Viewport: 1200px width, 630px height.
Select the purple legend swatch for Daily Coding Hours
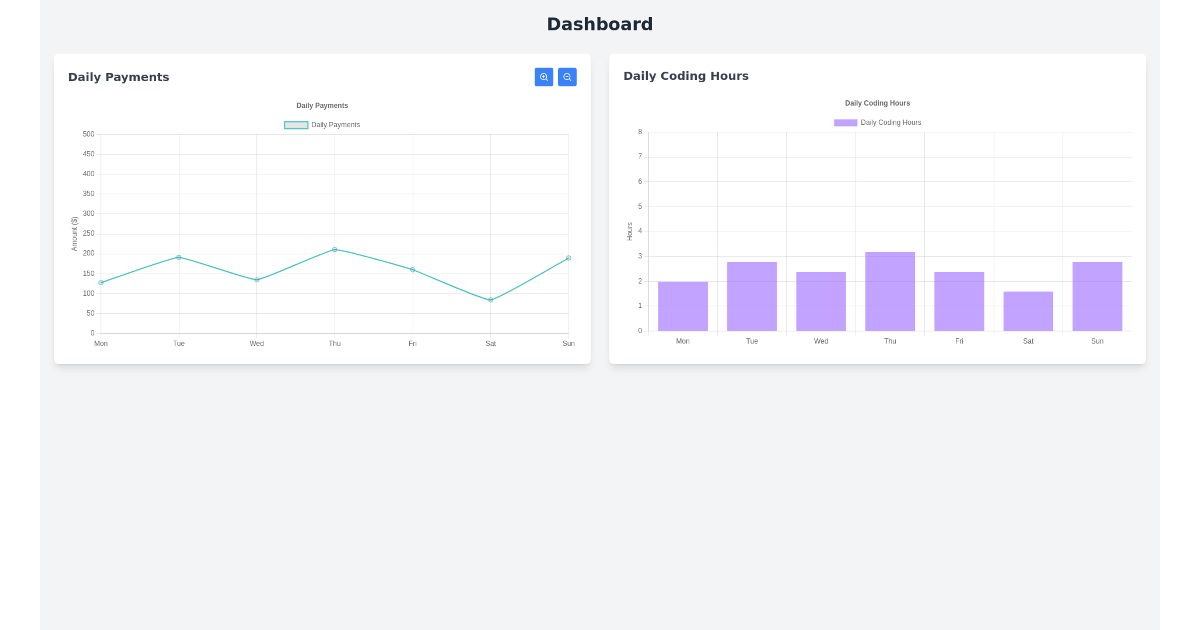(844, 121)
